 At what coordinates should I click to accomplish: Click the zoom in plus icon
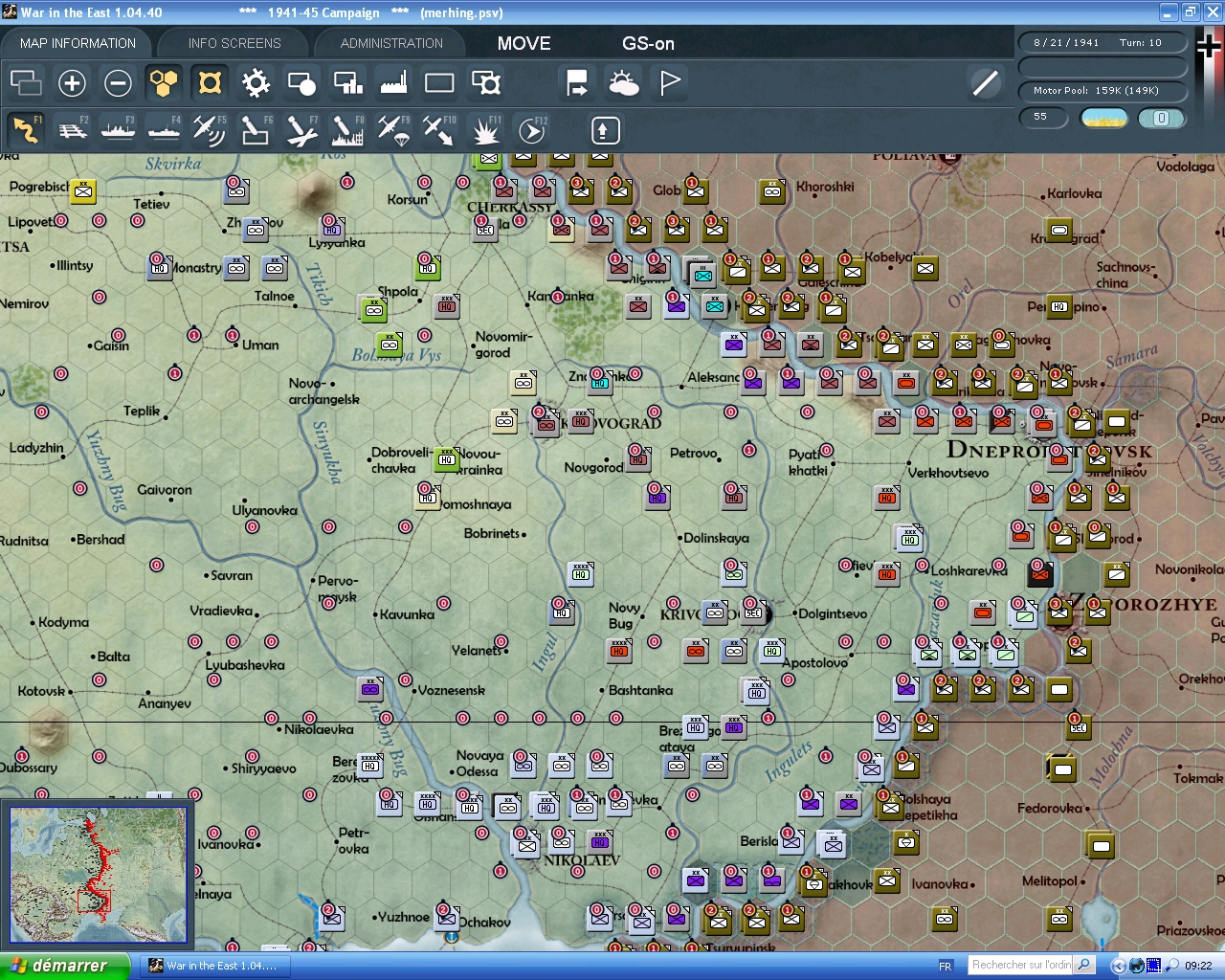coord(72,83)
